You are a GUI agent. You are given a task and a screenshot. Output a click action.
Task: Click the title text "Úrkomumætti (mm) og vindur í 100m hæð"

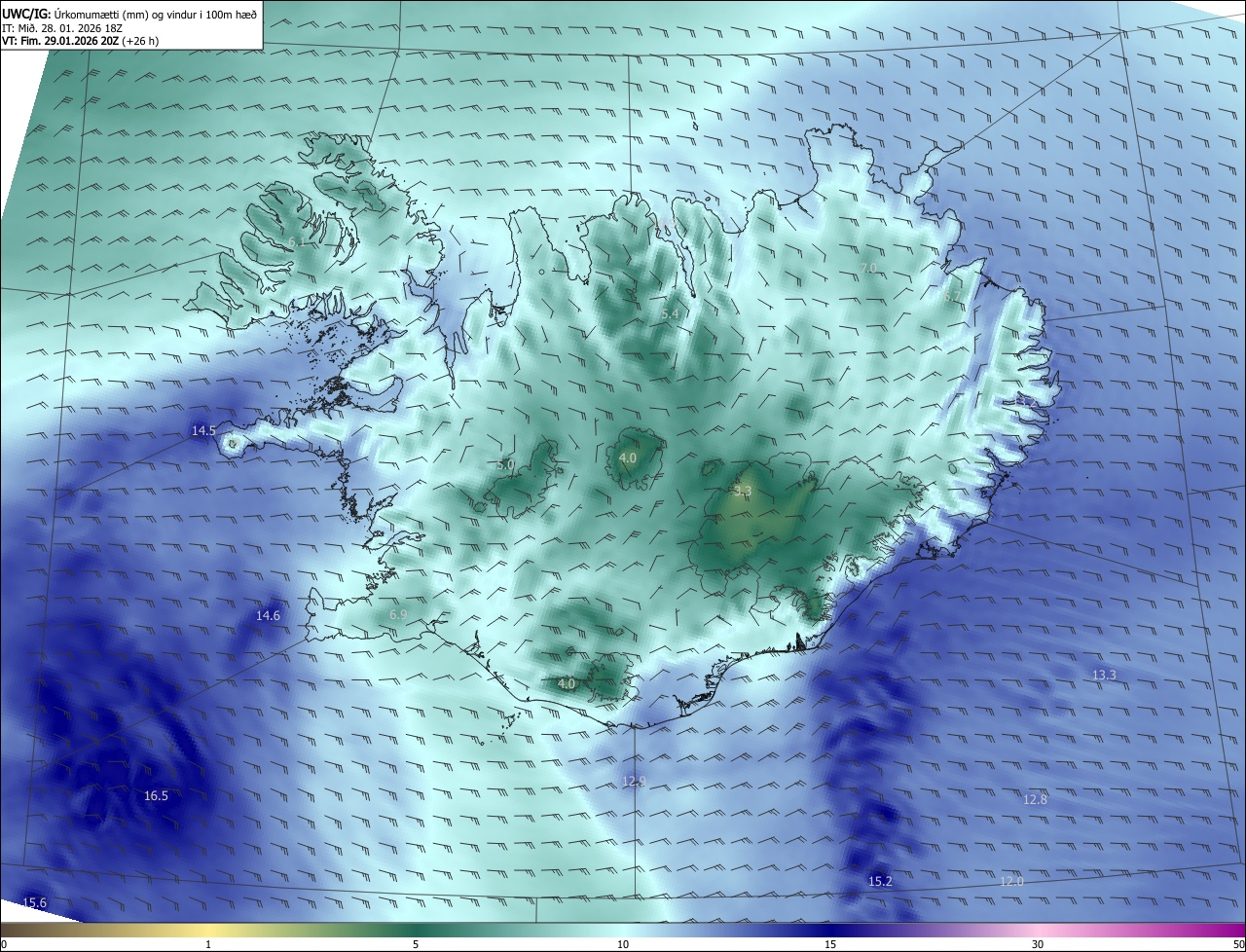[155, 14]
